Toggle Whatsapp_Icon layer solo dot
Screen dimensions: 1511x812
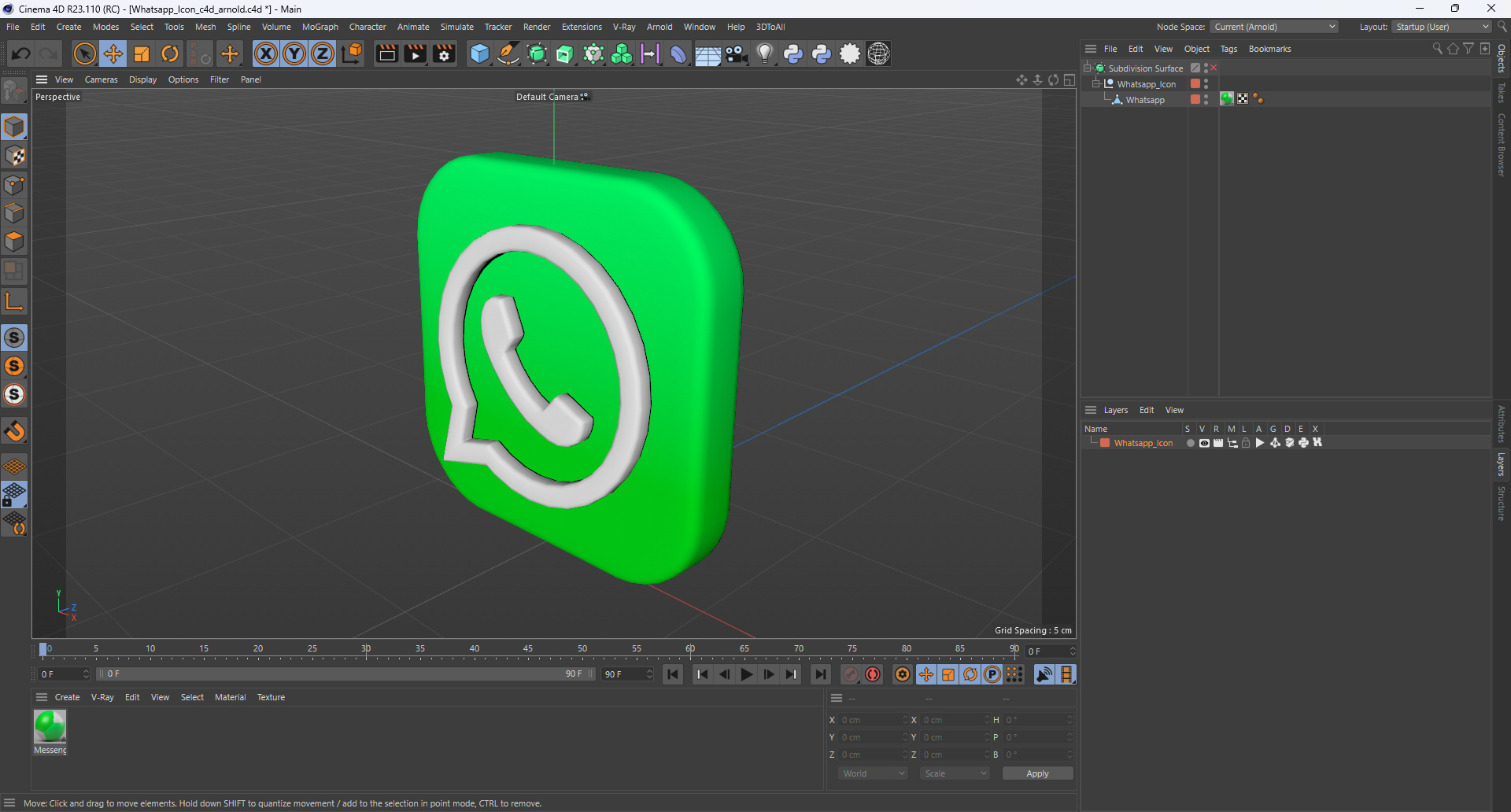point(1191,443)
